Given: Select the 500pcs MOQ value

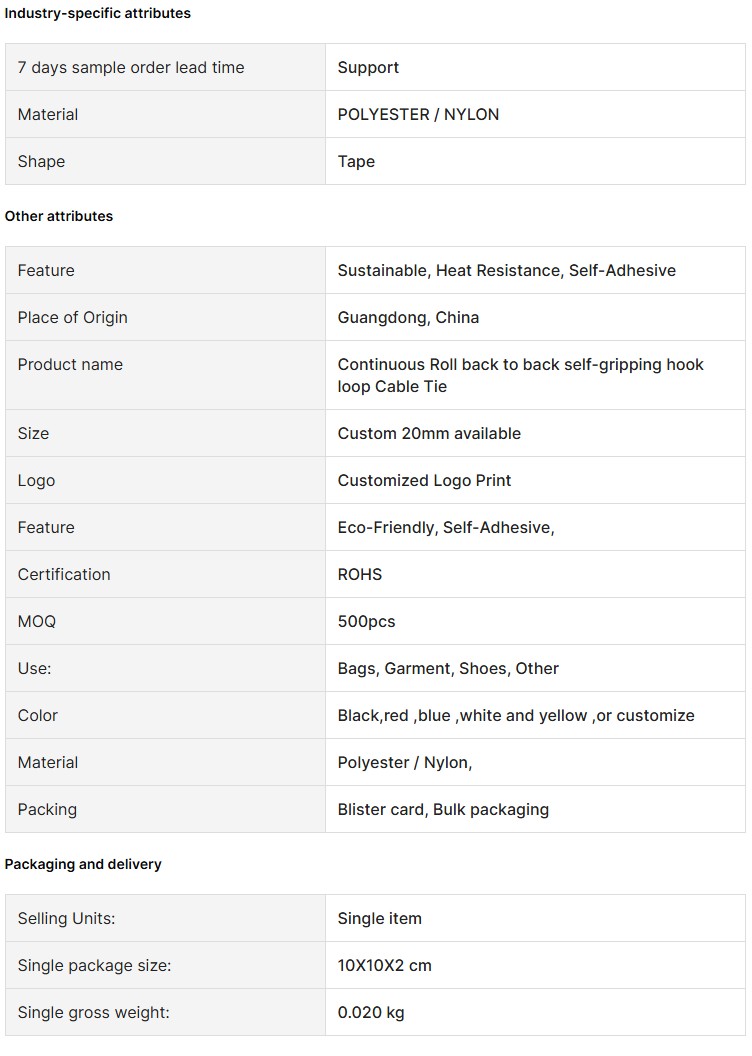Looking at the screenshot, I should (x=366, y=622).
